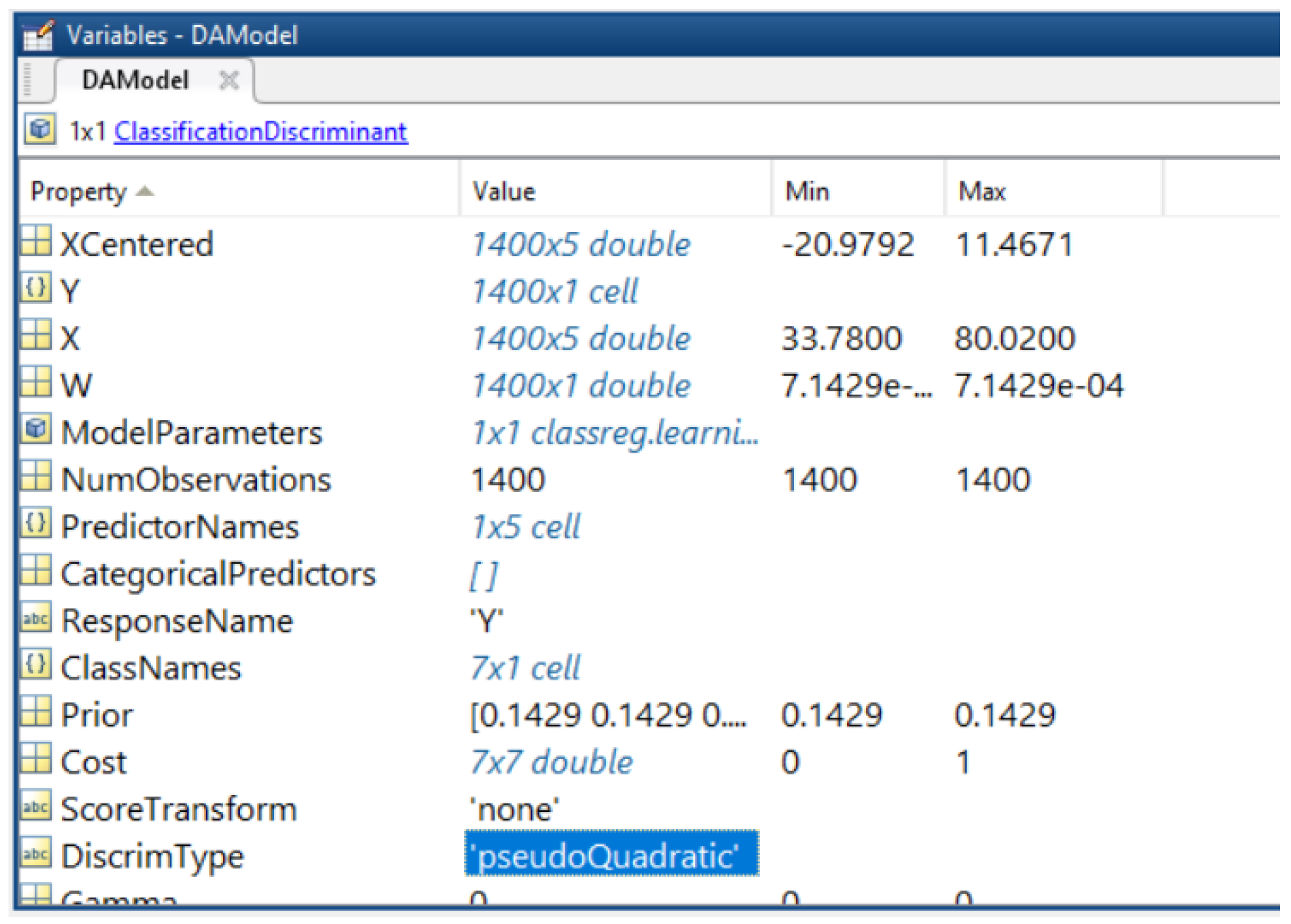Image resolution: width=1291 pixels, height=924 pixels.
Task: Select the Prior property name
Action: (x=97, y=714)
